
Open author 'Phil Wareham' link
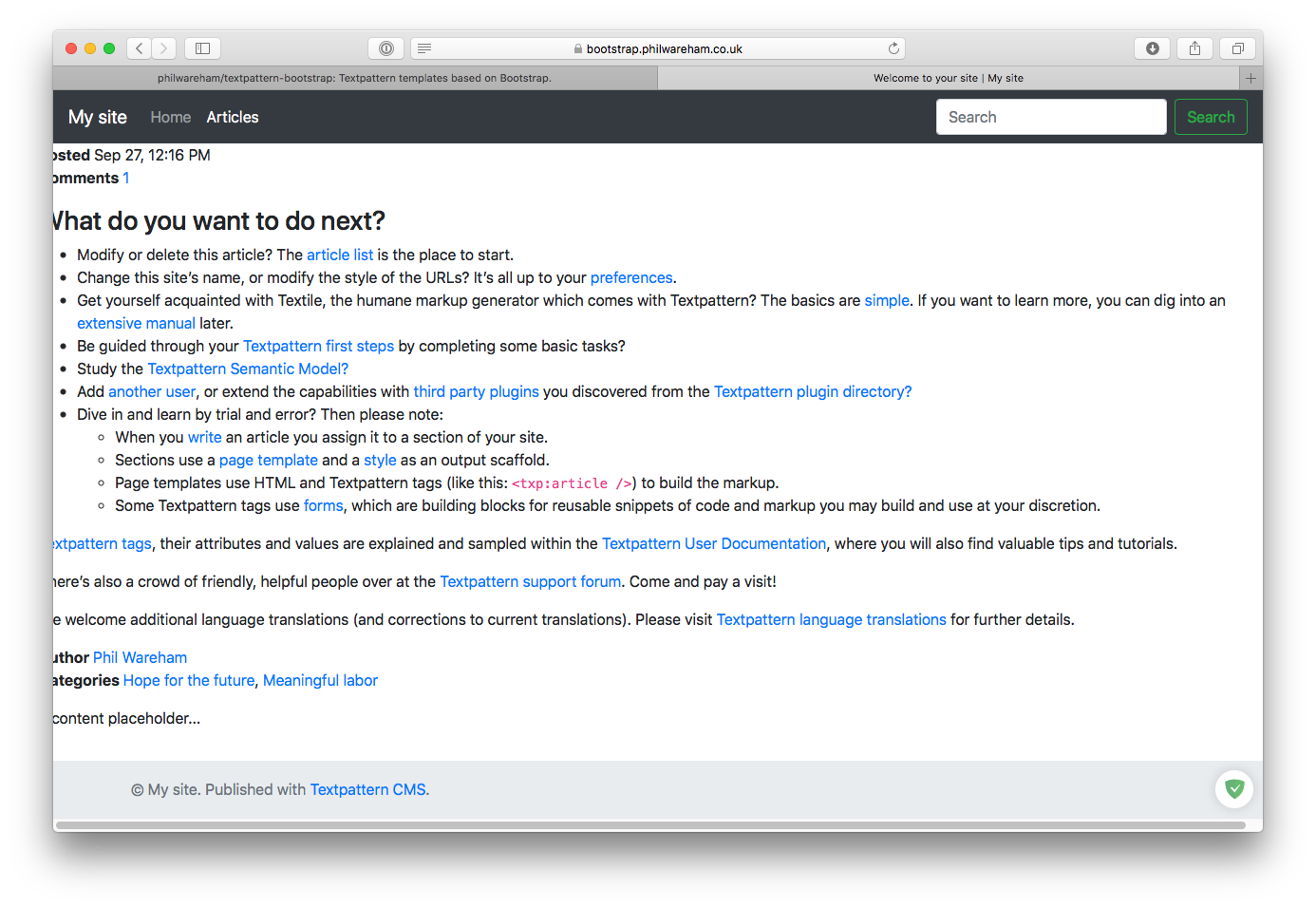click(140, 657)
